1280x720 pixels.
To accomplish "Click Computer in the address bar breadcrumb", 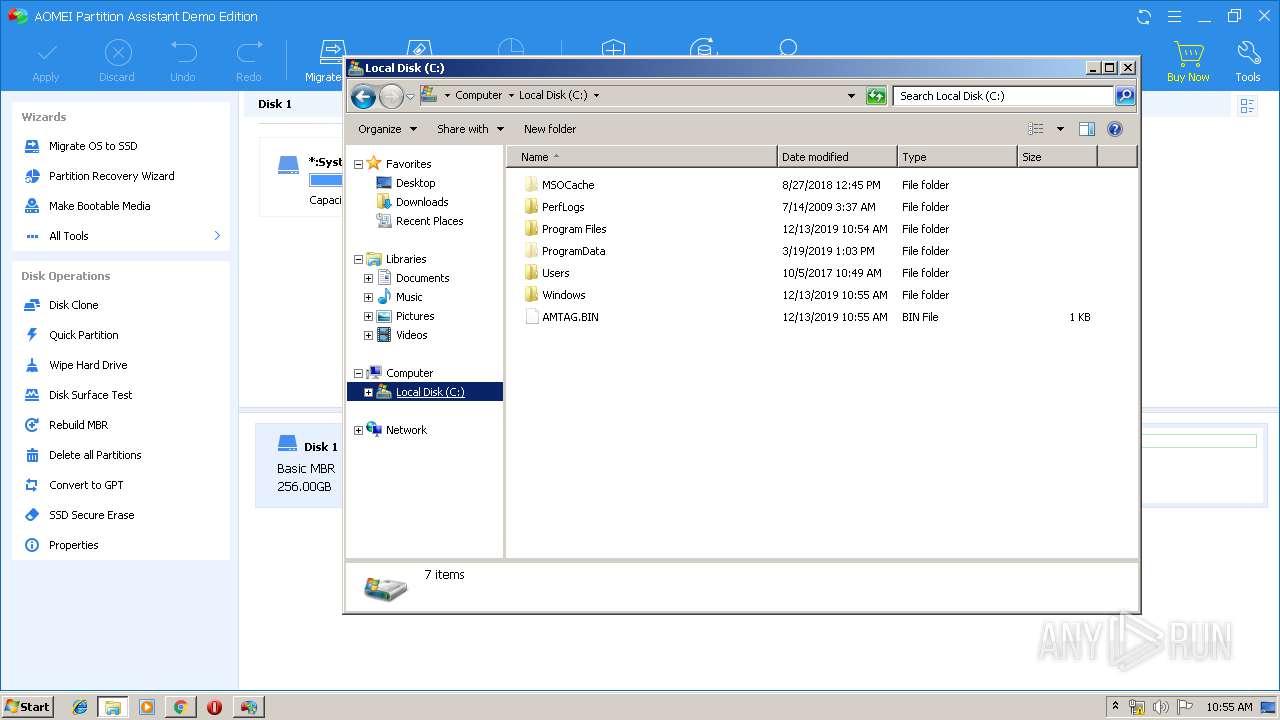I will pos(479,96).
